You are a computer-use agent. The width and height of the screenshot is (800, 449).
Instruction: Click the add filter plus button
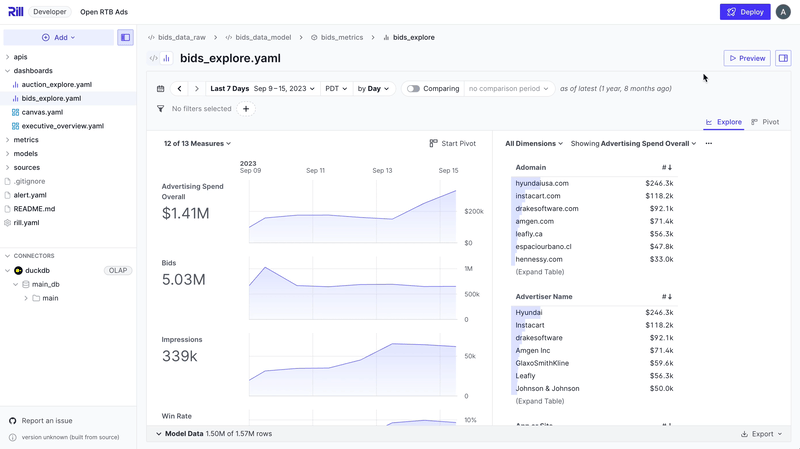pyautogui.click(x=246, y=109)
